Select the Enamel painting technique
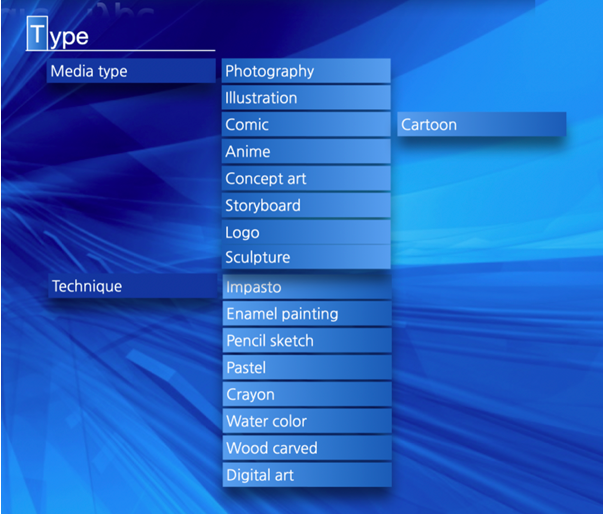603x514 pixels. point(307,314)
